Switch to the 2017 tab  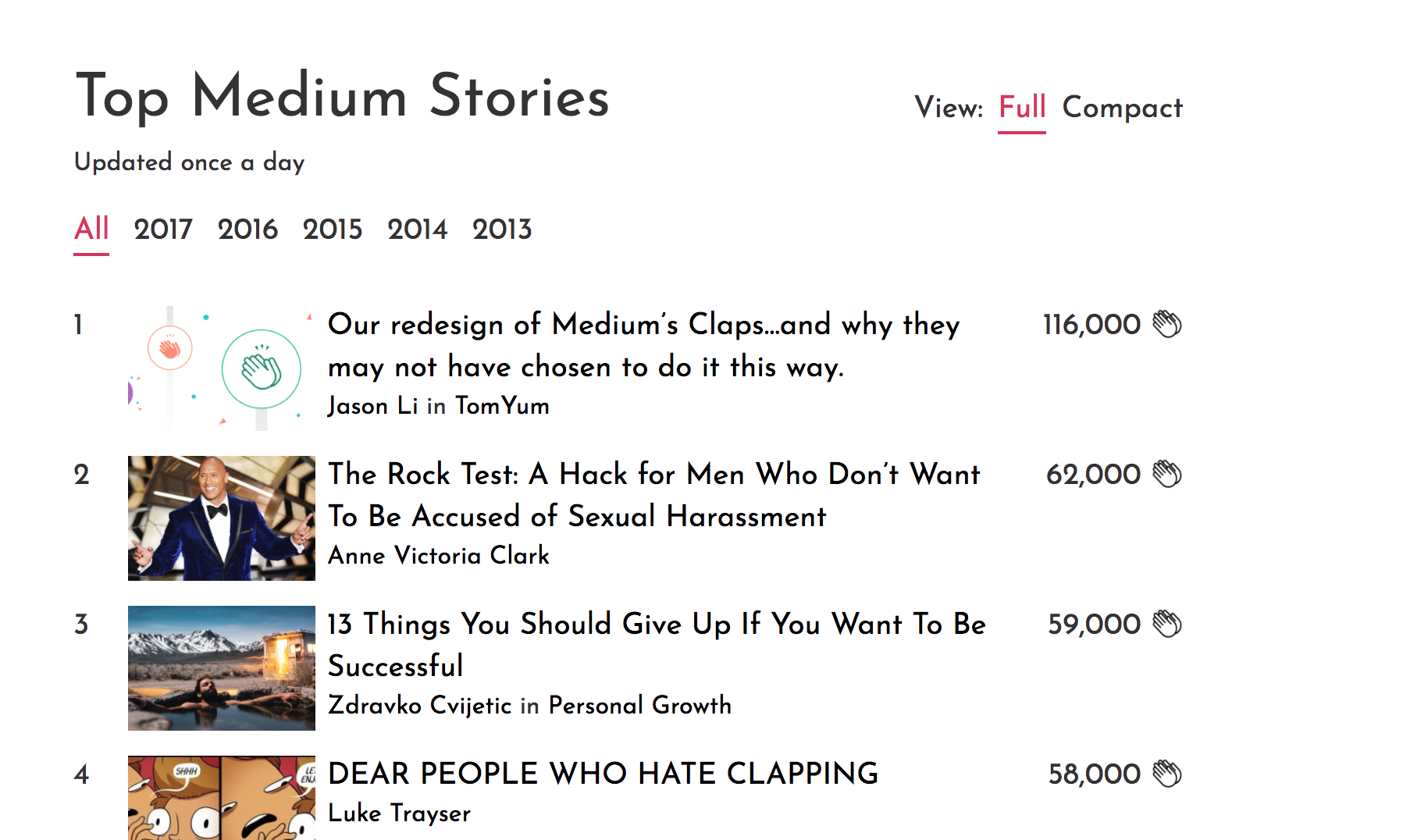point(162,229)
